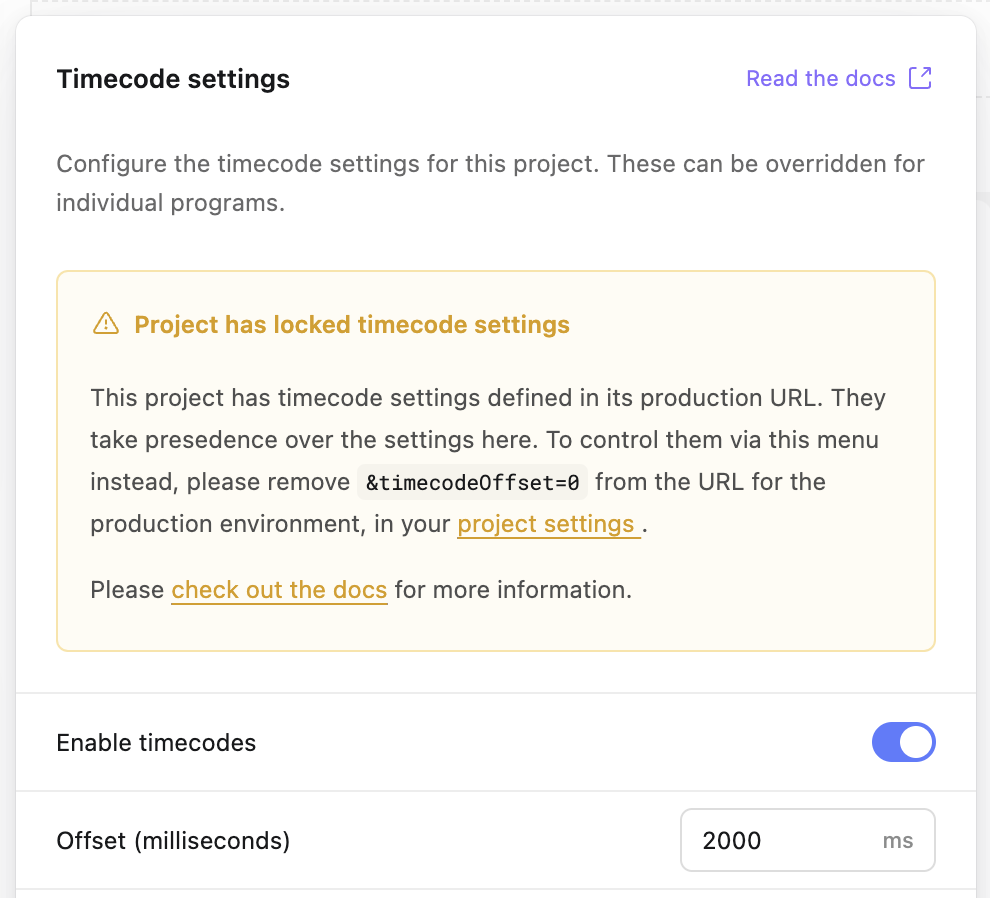Viewport: 990px width, 898px height.
Task: Open the external link icon beside Read the docs
Action: 920,78
